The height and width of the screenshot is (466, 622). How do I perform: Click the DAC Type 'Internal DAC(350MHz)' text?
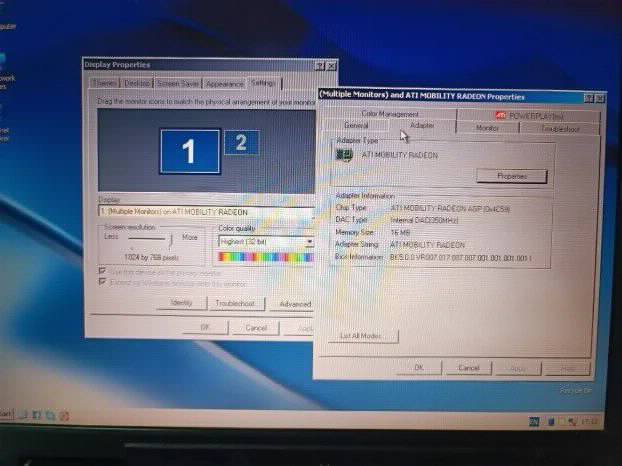[424, 220]
